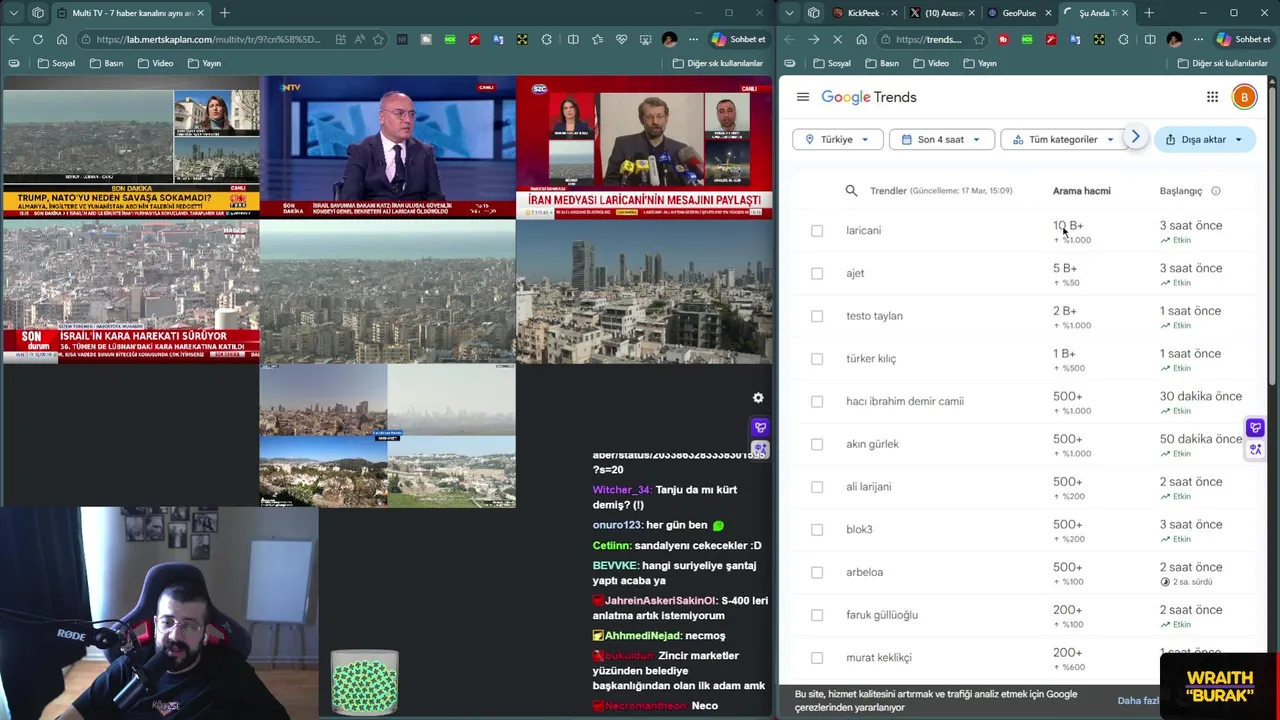Check the türker kılıç checkbox
Image resolution: width=1280 pixels, height=720 pixels.
click(817, 359)
